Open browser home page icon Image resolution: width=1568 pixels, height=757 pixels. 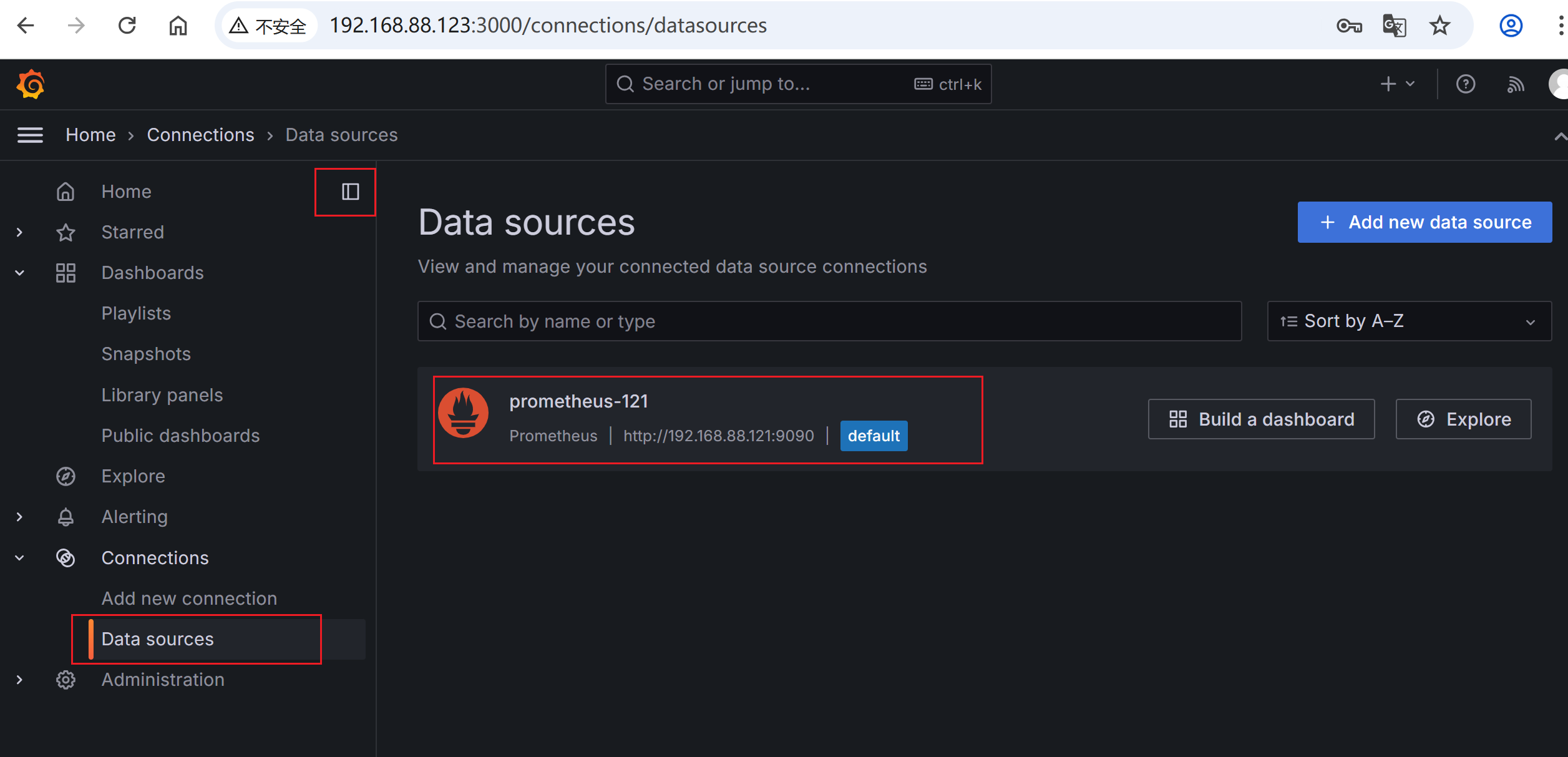178,26
